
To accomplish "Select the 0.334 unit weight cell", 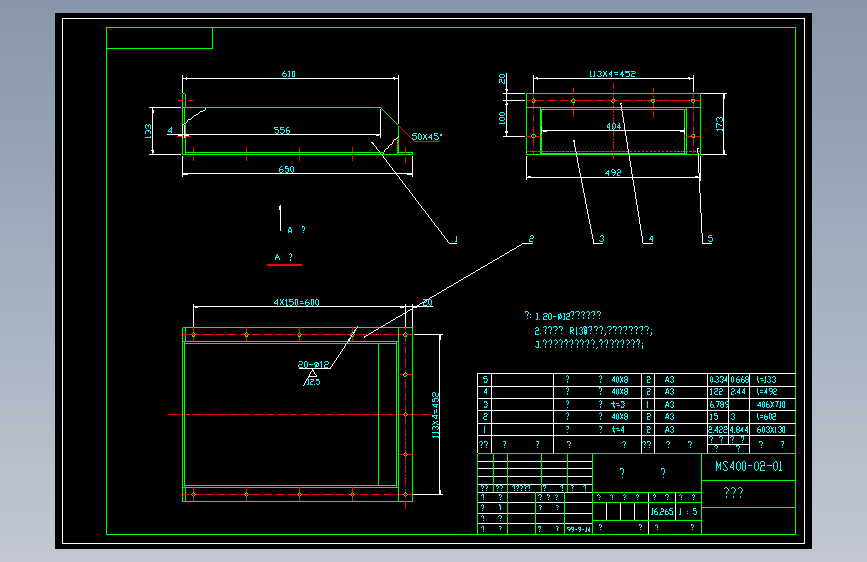I will click(718, 379).
